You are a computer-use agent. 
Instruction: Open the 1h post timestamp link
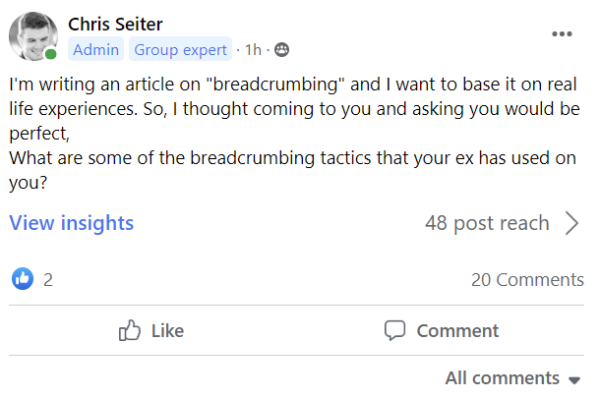pyautogui.click(x=253, y=50)
